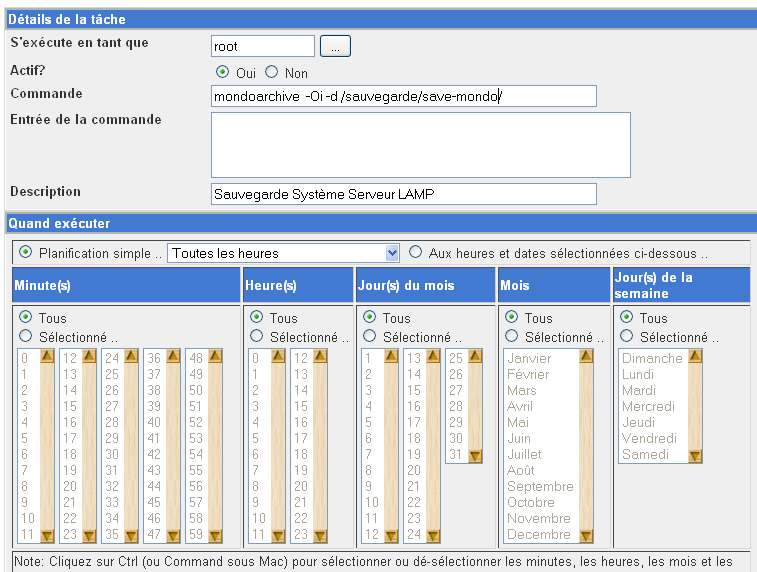The image size is (757, 572).
Task: Select 'Sélectionné' under Minute(s)
Action: [25, 337]
